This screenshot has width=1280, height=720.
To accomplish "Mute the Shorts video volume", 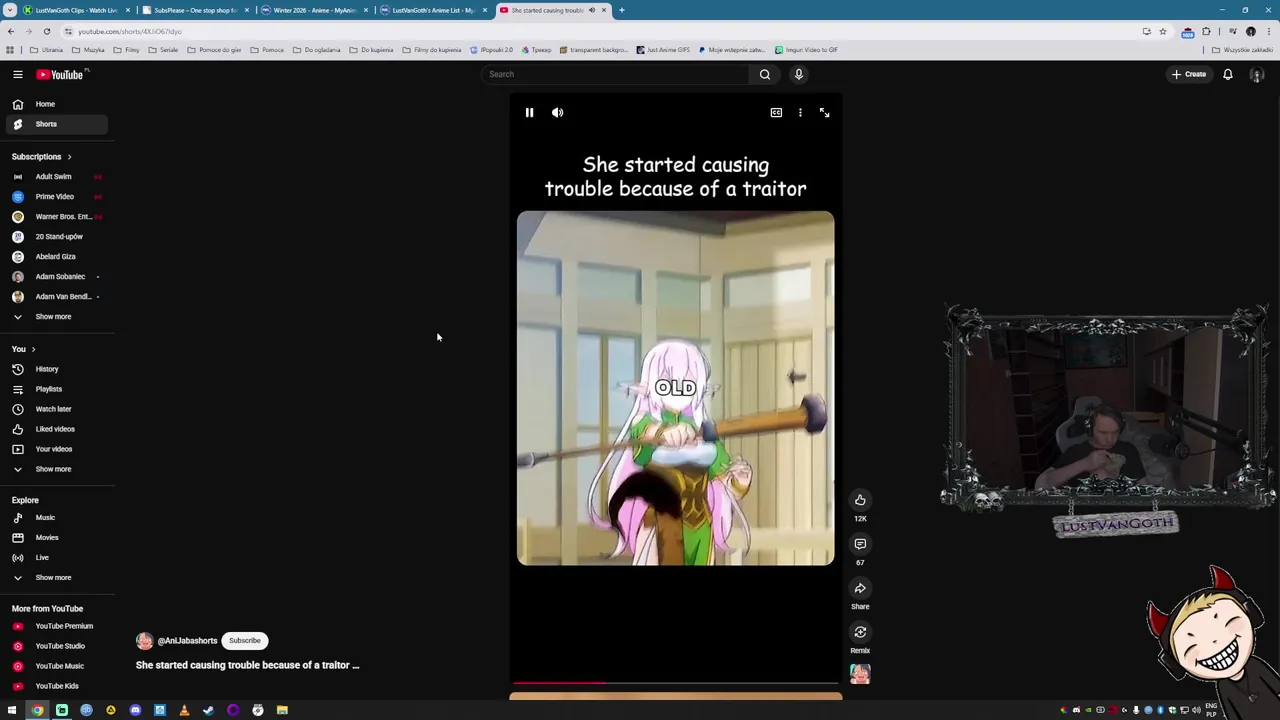I will [x=557, y=113].
